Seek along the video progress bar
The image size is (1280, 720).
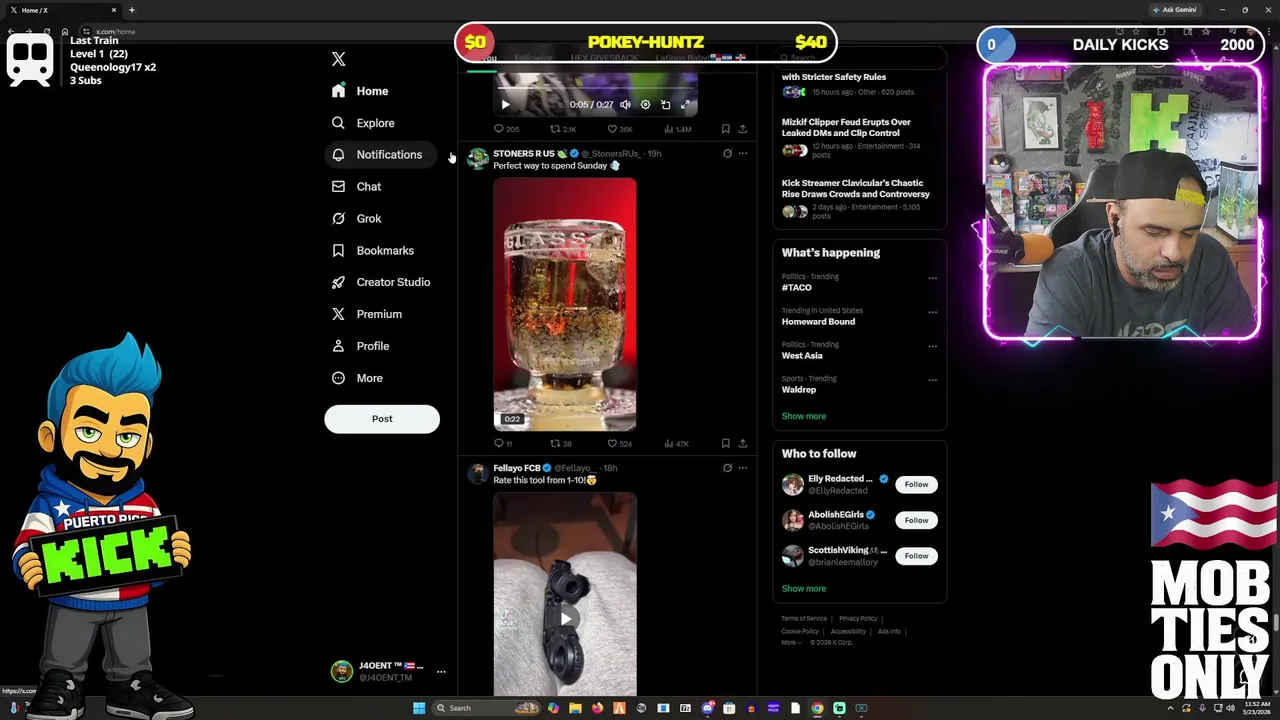(x=596, y=88)
